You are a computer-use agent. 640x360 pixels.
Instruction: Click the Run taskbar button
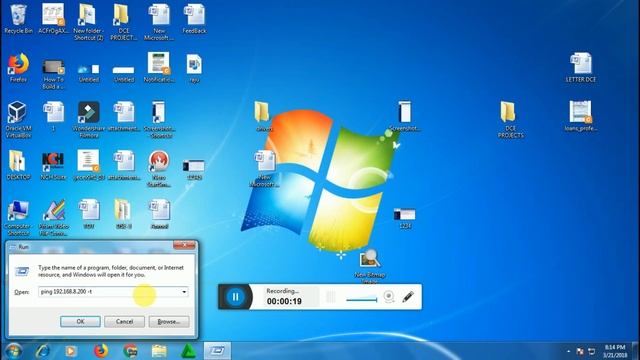coord(217,351)
